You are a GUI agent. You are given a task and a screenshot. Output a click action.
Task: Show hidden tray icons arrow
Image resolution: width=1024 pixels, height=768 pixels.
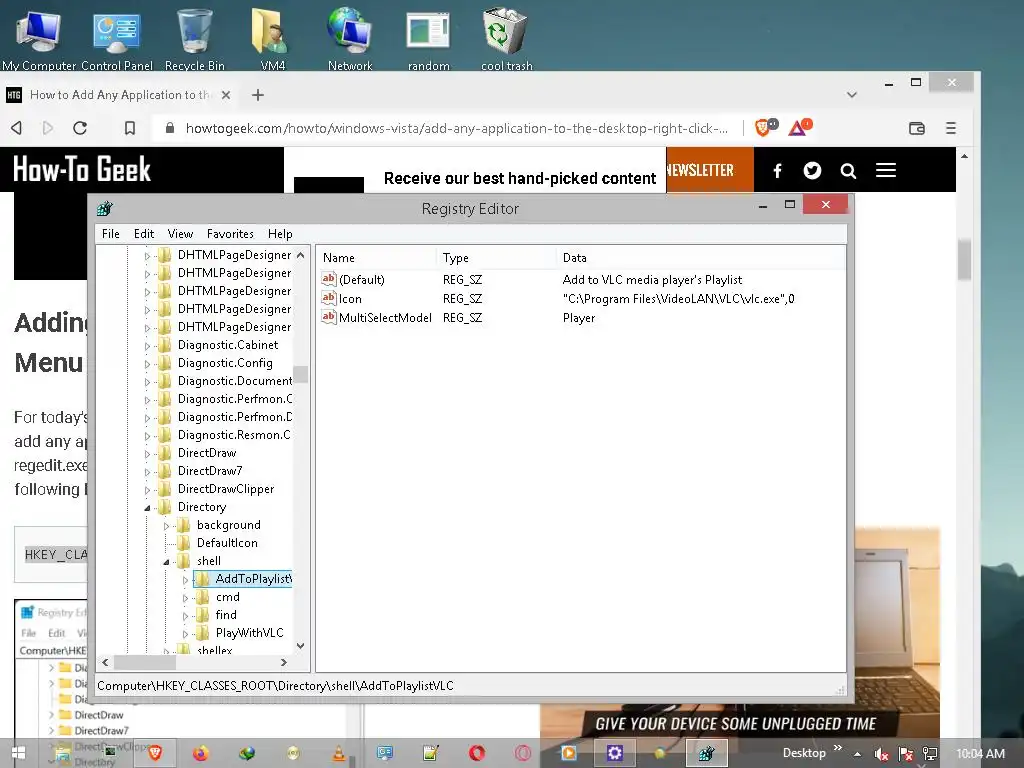pyautogui.click(x=857, y=754)
